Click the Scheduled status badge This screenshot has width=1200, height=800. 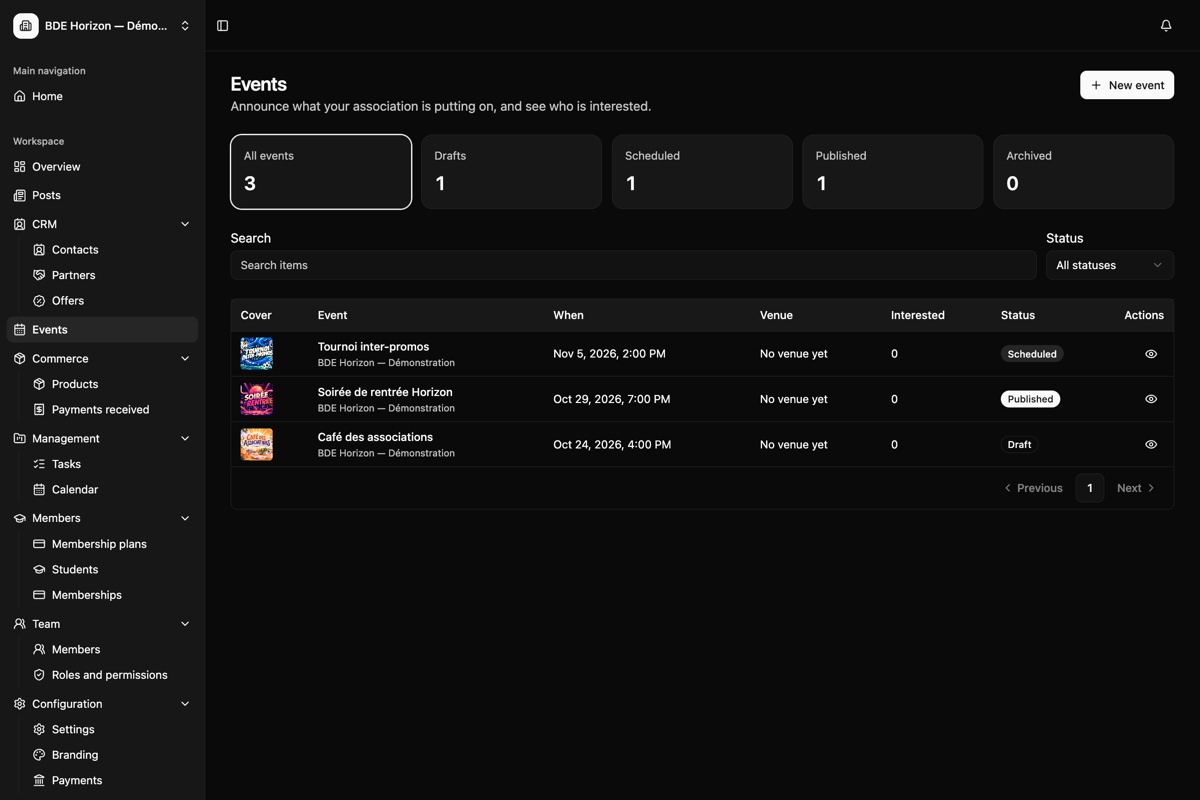pyautogui.click(x=1032, y=354)
